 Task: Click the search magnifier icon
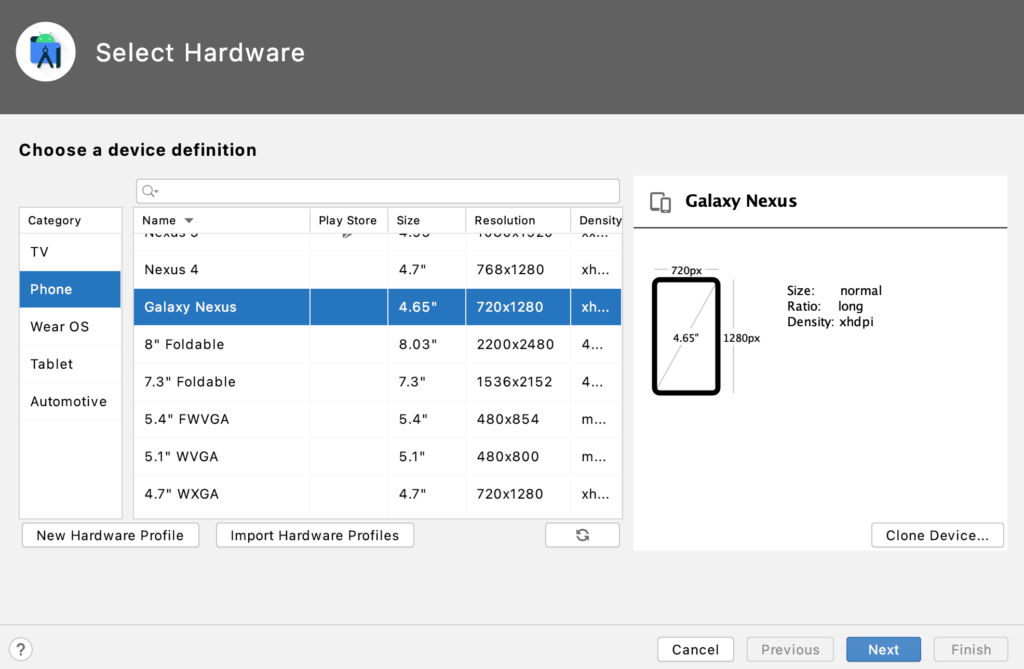(150, 191)
